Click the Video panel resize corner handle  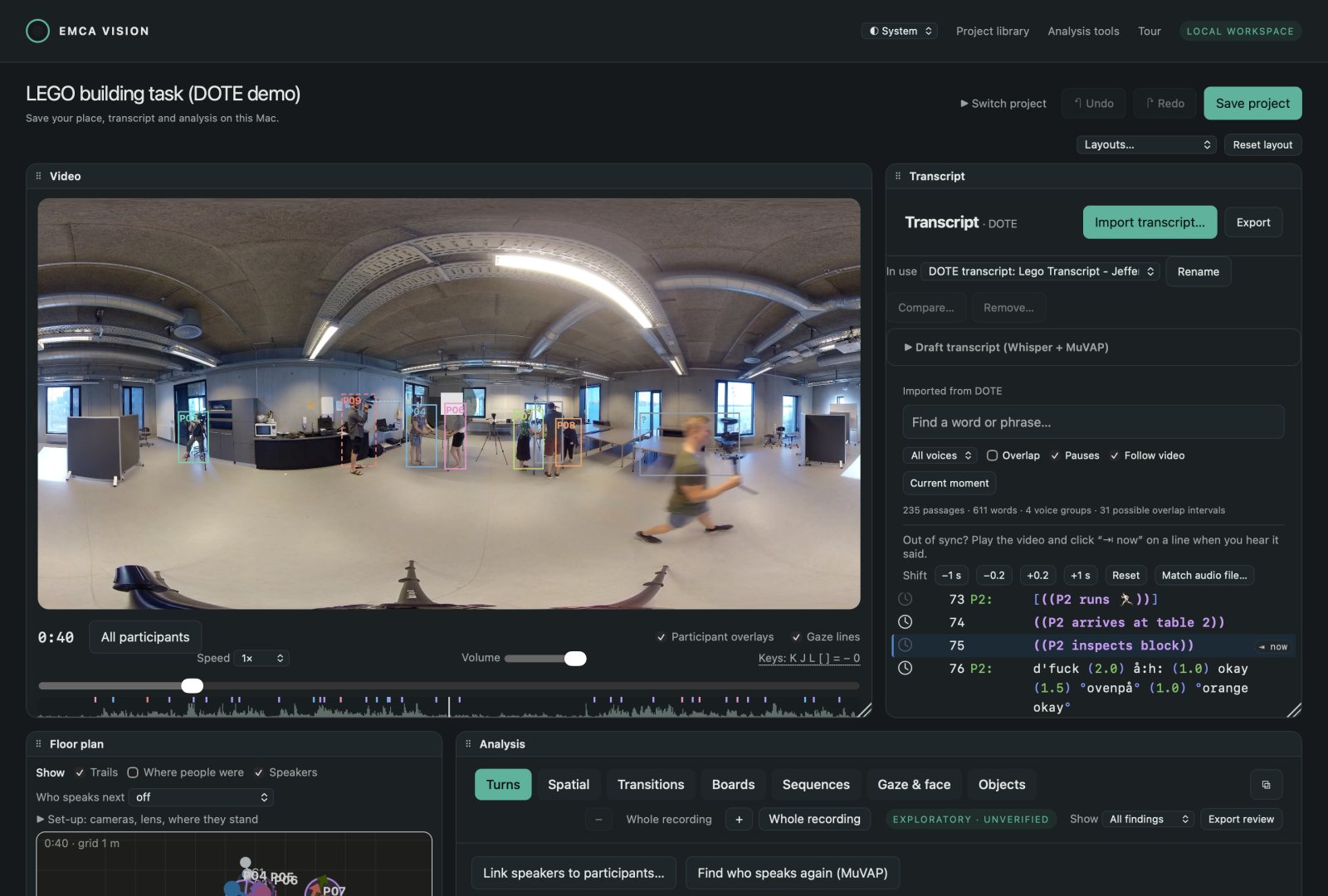pos(864,710)
